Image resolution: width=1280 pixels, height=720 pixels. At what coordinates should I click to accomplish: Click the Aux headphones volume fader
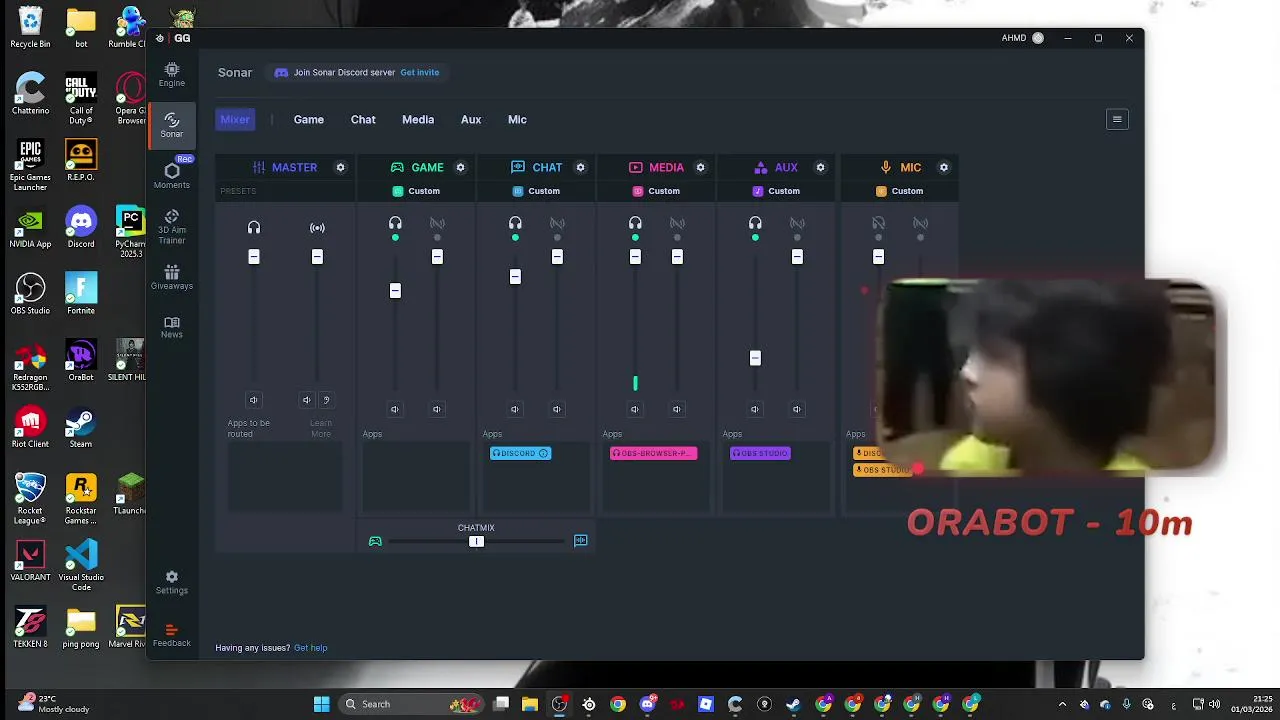[x=755, y=358]
